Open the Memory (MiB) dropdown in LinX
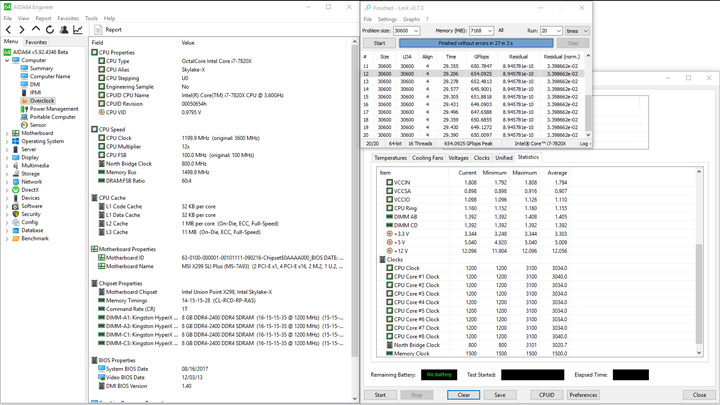Screen dimensions: 720x405 490,31
